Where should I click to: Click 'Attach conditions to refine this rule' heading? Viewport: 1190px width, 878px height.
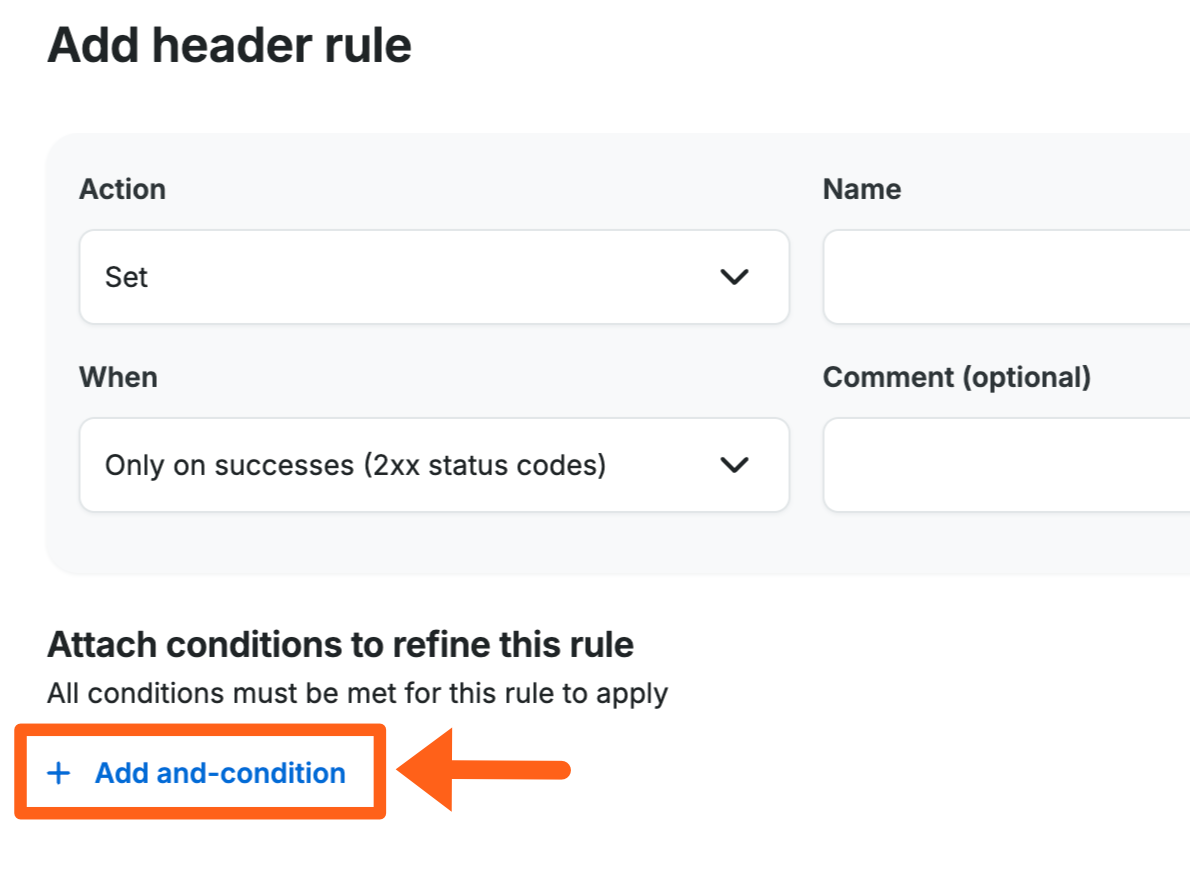tap(340, 645)
